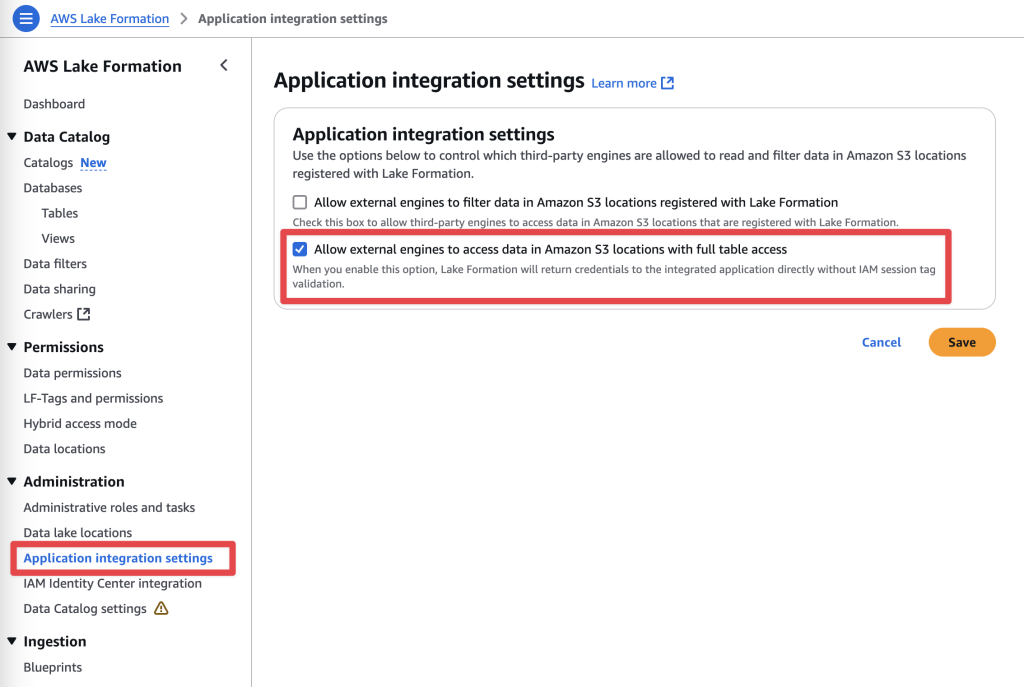Open Crawlers from the sidebar
This screenshot has width=1024, height=687.
(48, 314)
